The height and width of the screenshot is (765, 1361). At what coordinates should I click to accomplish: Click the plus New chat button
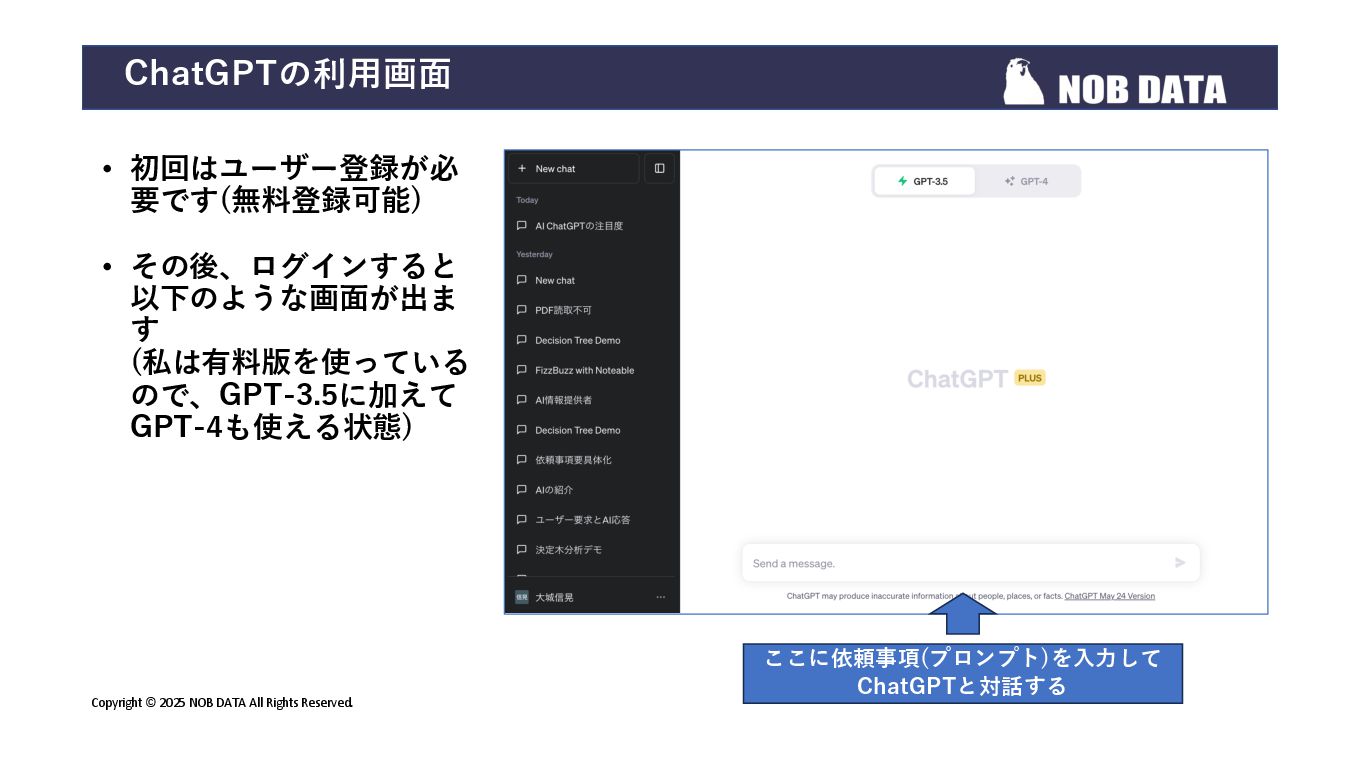[573, 168]
